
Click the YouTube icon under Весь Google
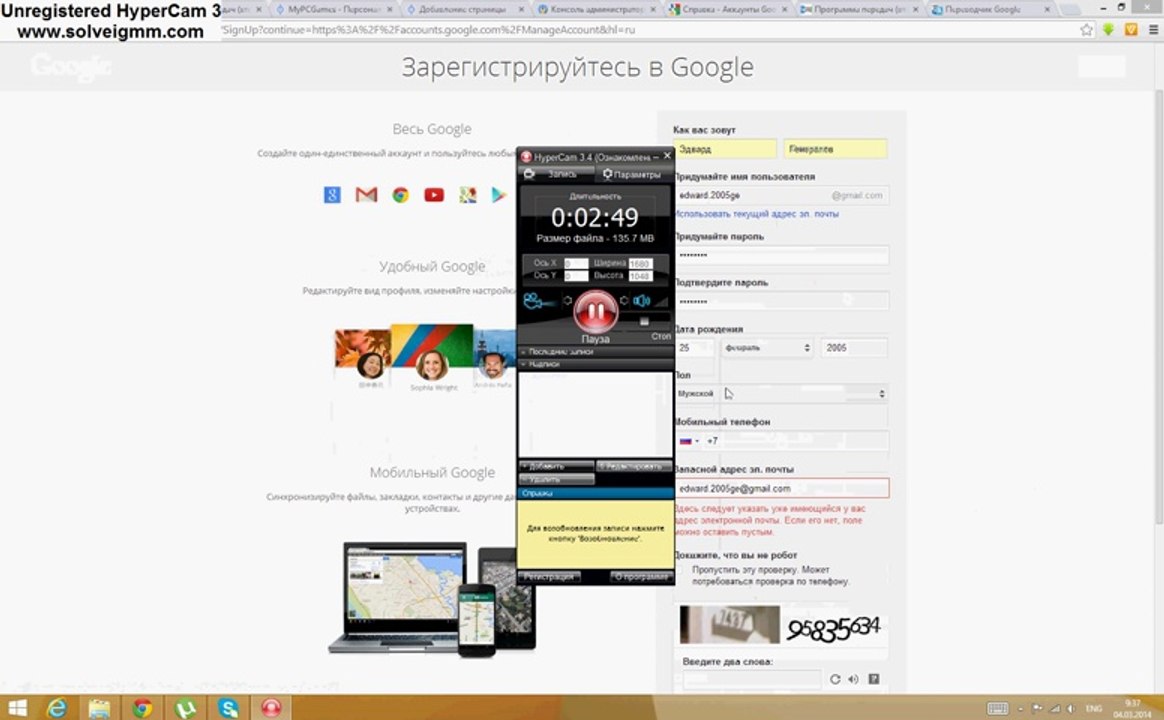434,195
